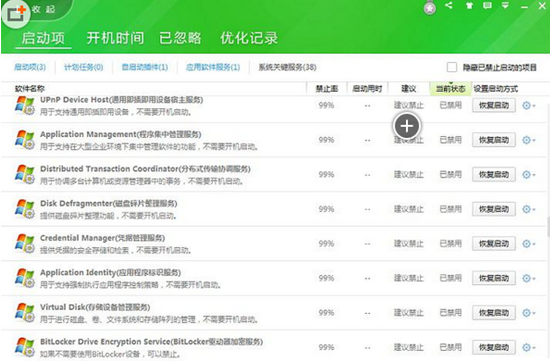
Task: Open 系统关键服务(38) sub-tab
Action: pyautogui.click(x=287, y=67)
